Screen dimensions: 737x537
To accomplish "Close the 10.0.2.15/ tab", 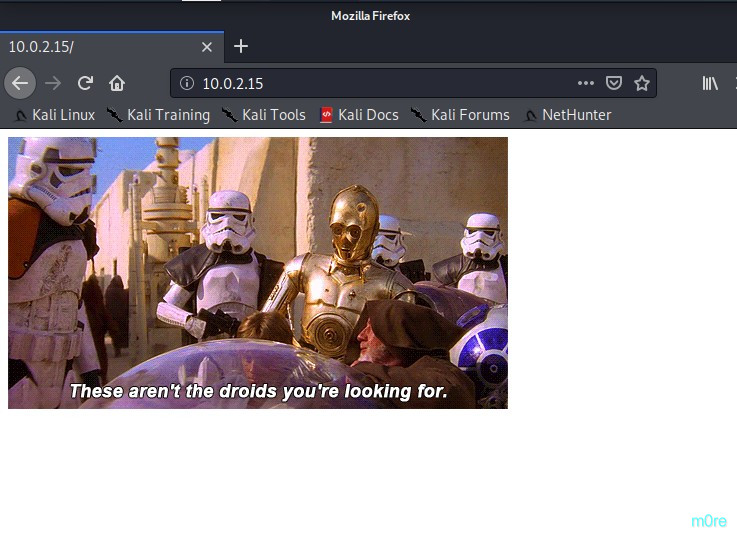I will click(207, 47).
